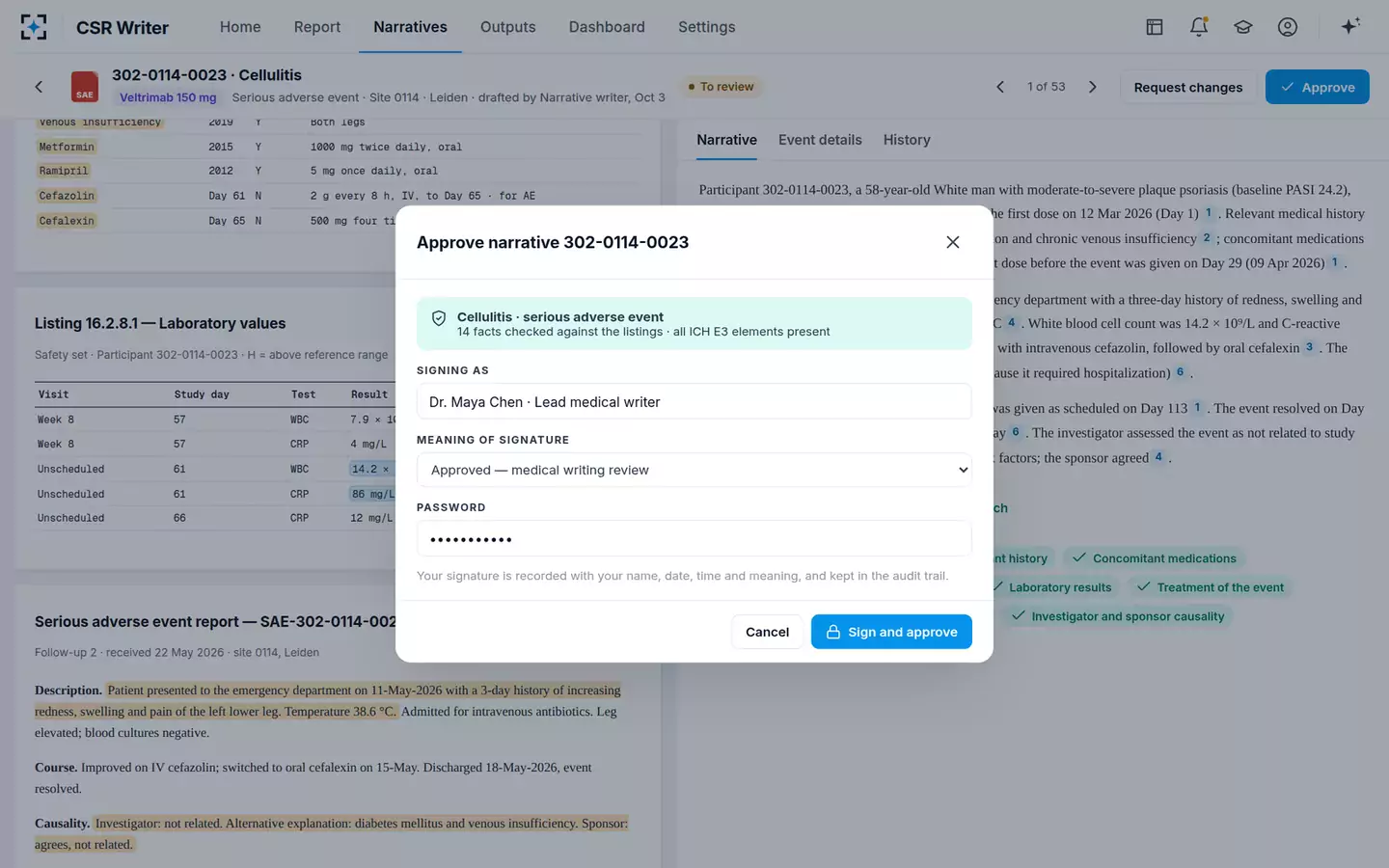This screenshot has width=1389, height=868.
Task: Click the red SAE badge icon
Action: pyautogui.click(x=85, y=87)
